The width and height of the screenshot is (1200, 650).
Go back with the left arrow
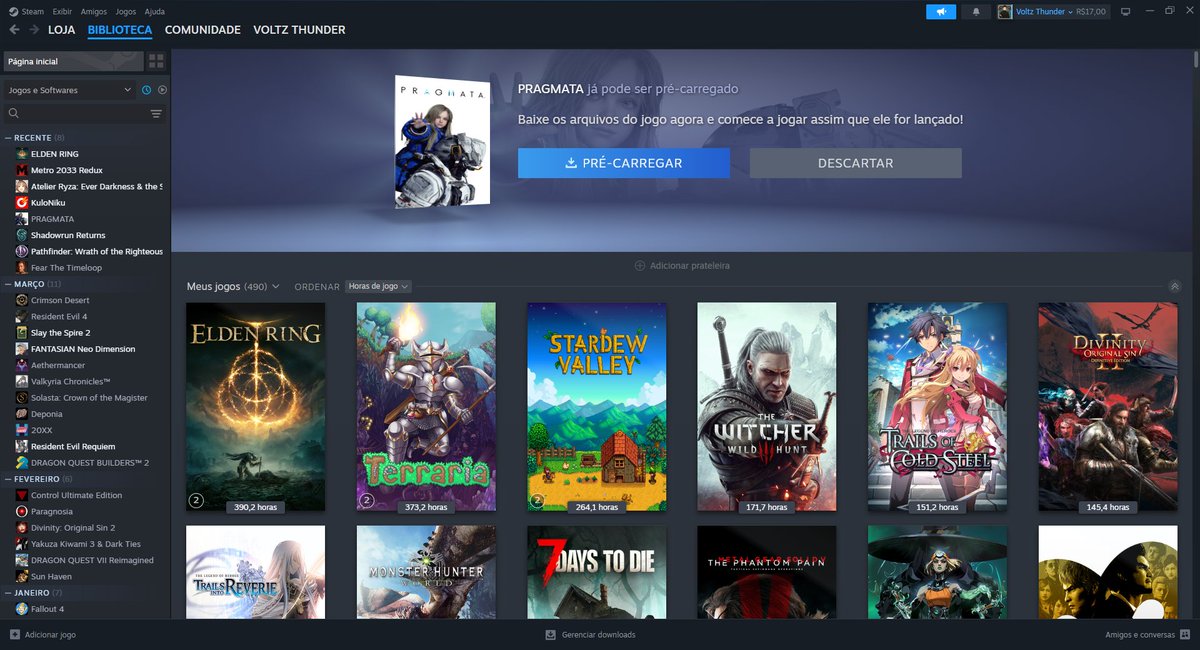(14, 30)
